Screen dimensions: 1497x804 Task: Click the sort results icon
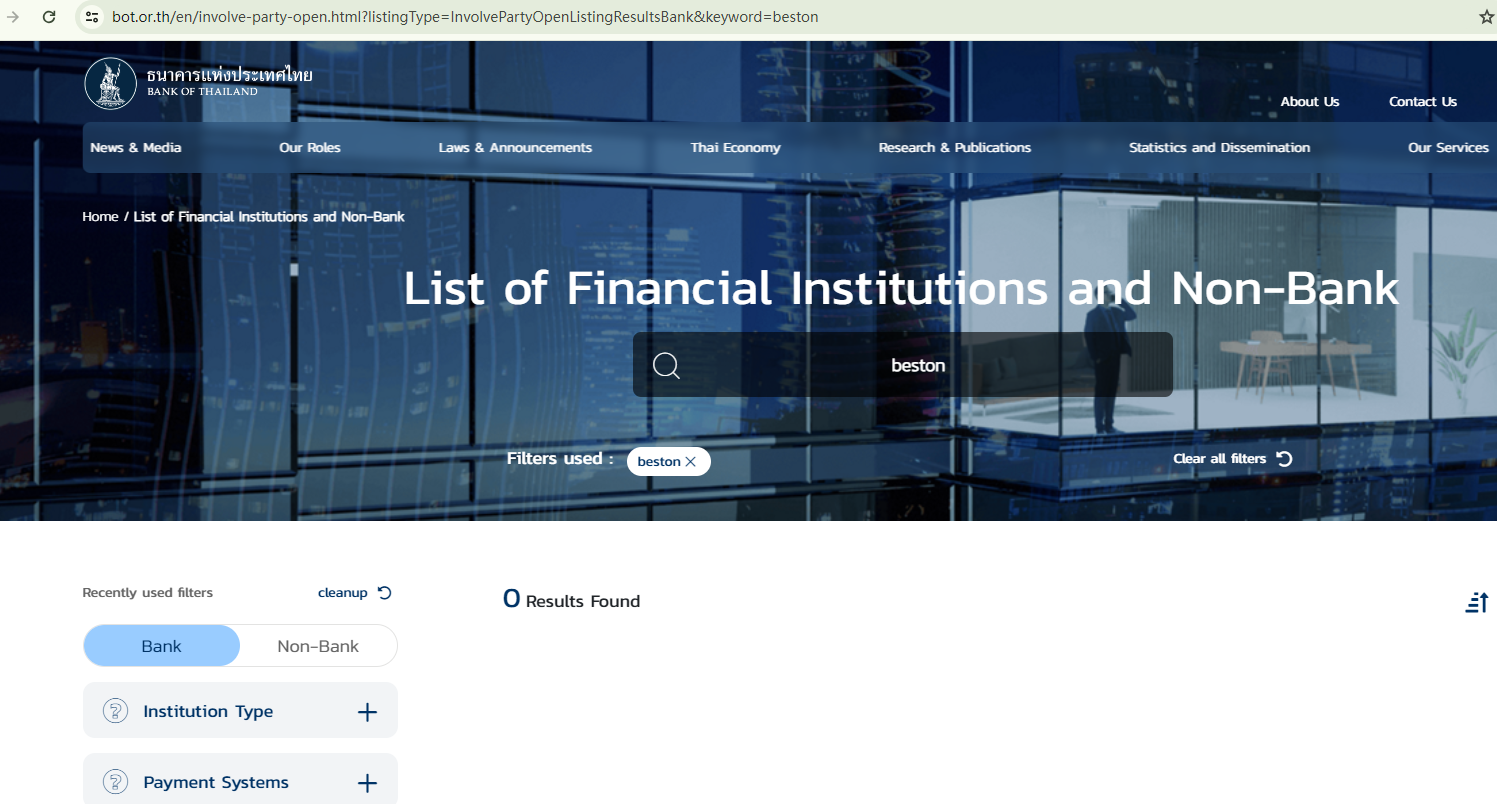(x=1477, y=602)
